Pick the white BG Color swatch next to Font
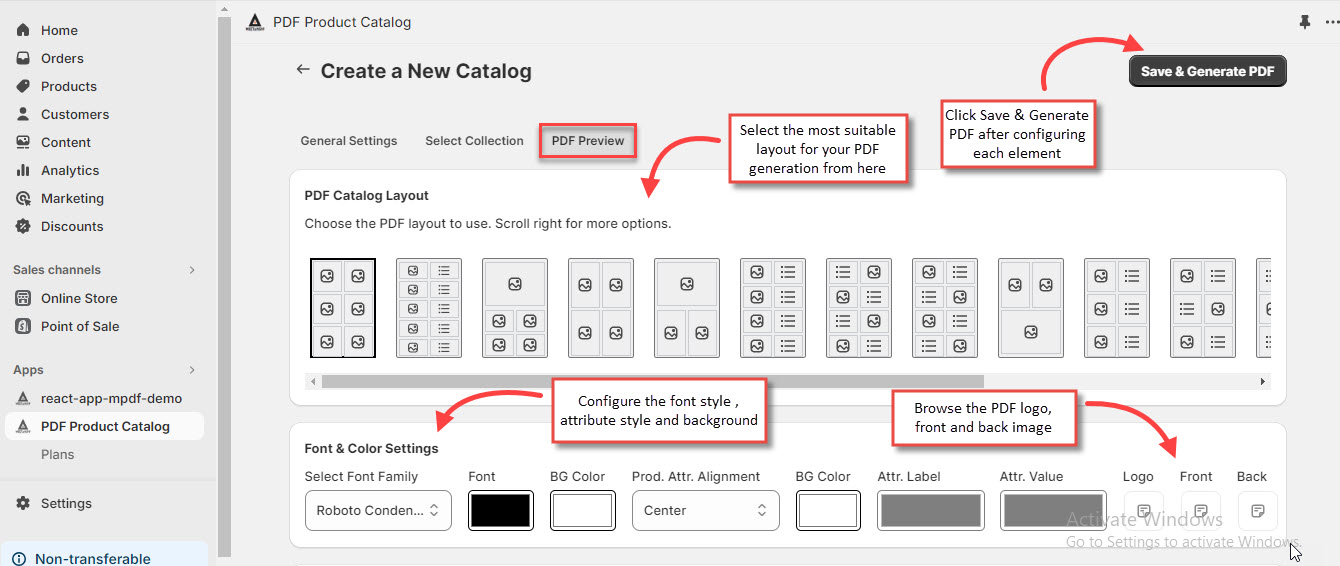This screenshot has width=1340, height=566. [582, 510]
